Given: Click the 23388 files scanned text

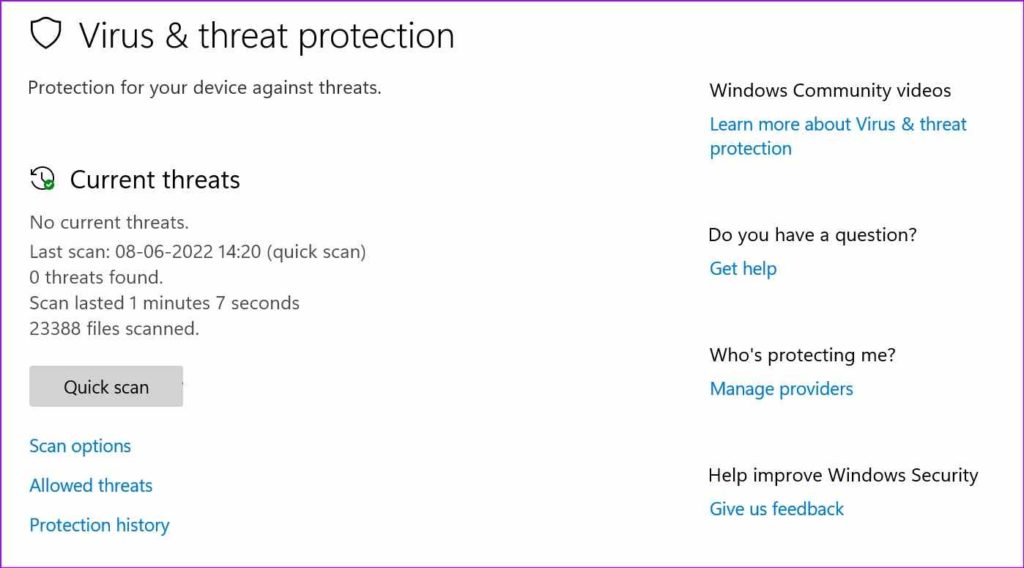Looking at the screenshot, I should pos(114,328).
